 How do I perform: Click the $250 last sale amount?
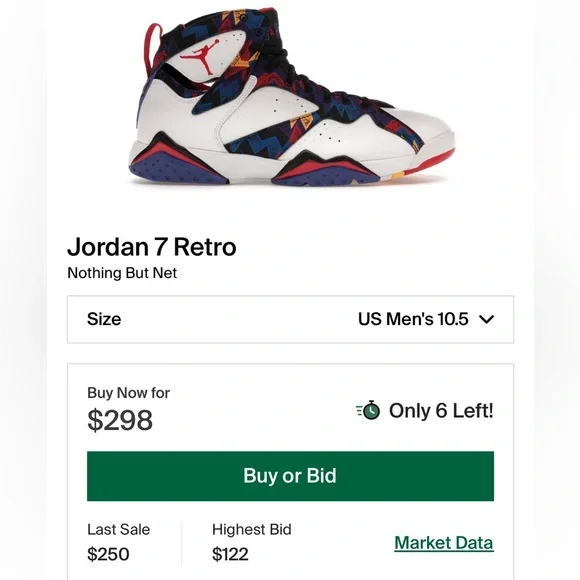(108, 554)
